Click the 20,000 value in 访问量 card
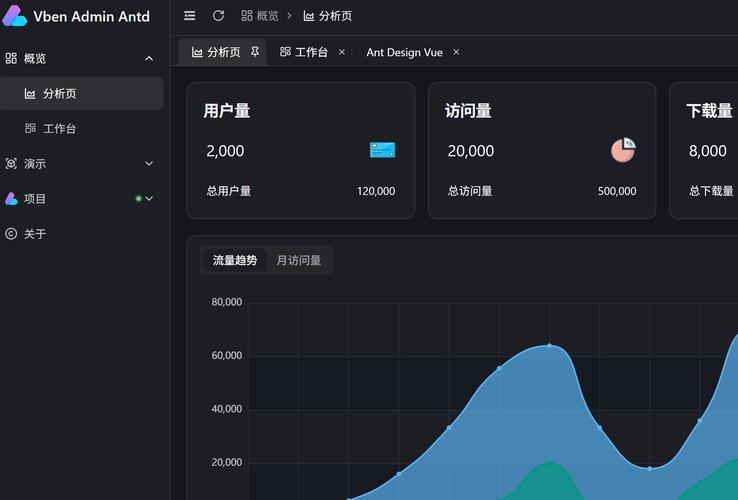The height and width of the screenshot is (500, 738). coord(471,151)
